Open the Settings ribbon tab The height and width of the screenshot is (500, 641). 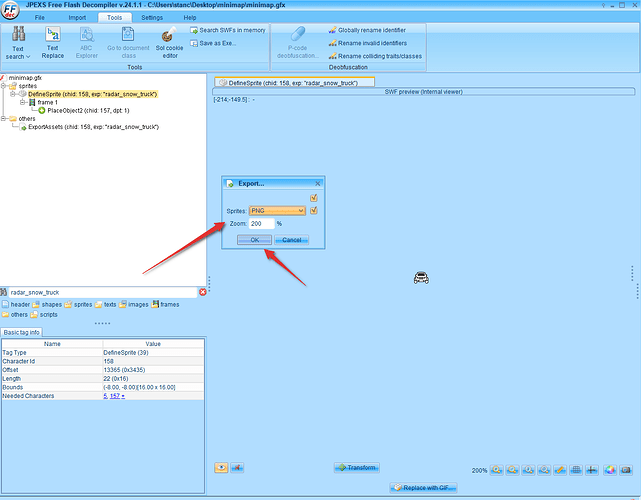(x=152, y=17)
